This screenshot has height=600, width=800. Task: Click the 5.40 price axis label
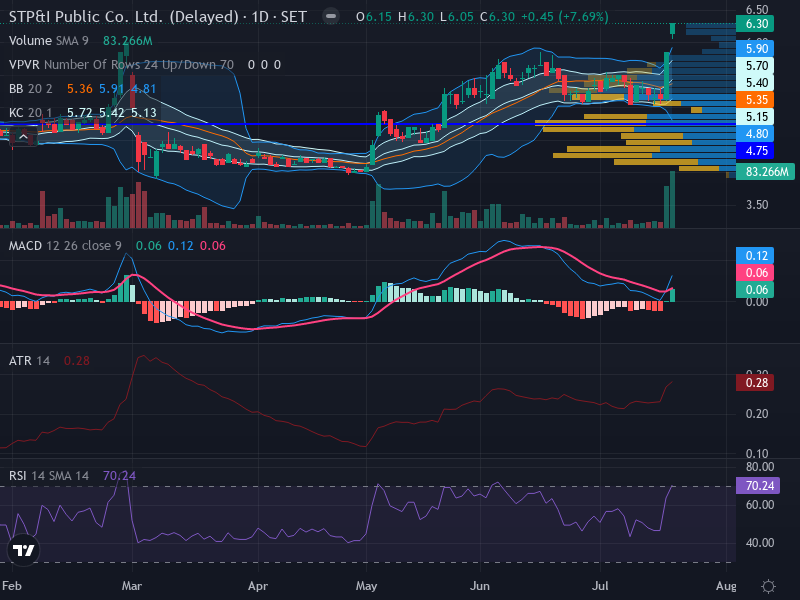point(755,82)
